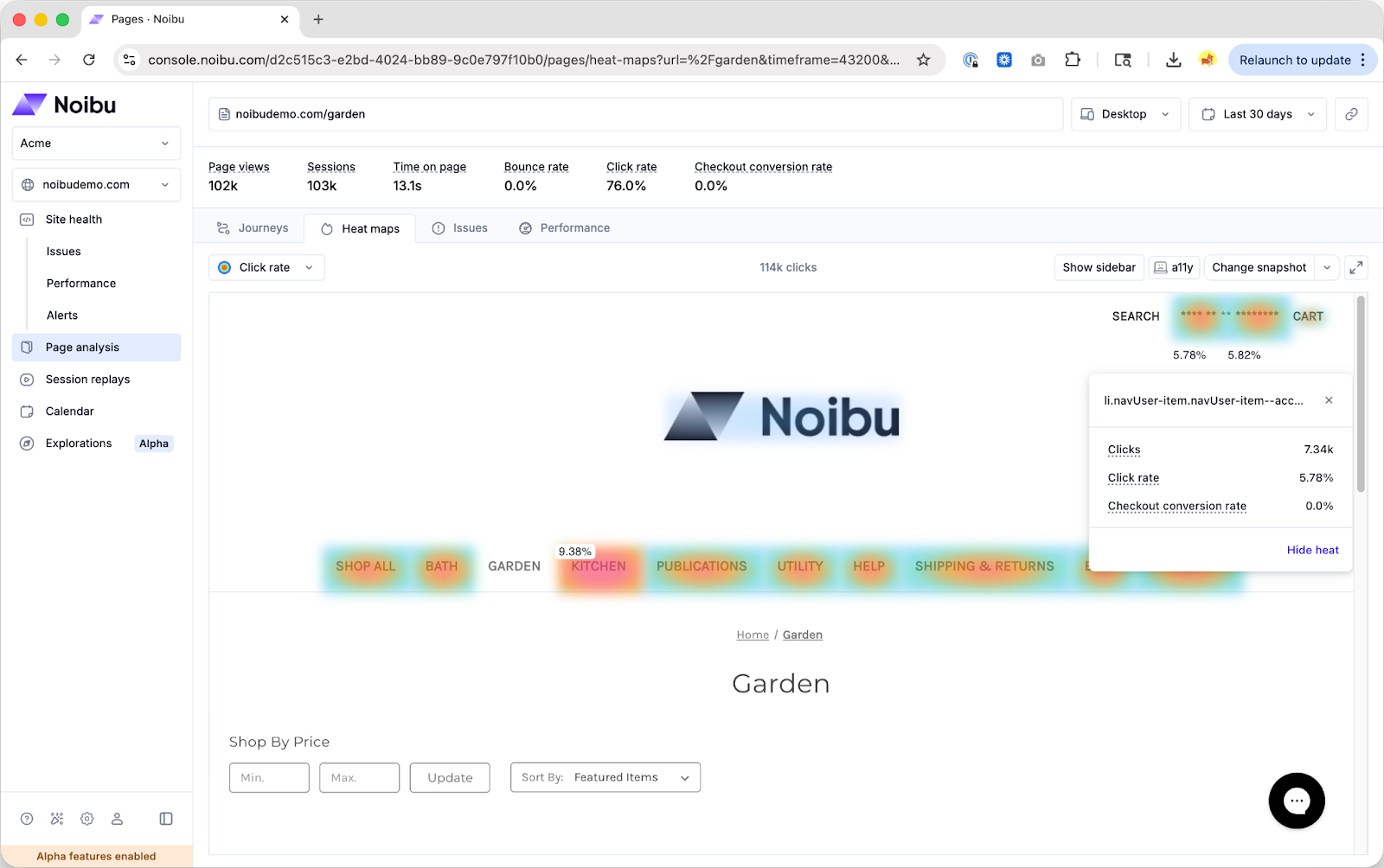The width and height of the screenshot is (1384, 868).
Task: Open the camera extension in the browser toolbar
Action: coord(1038,60)
